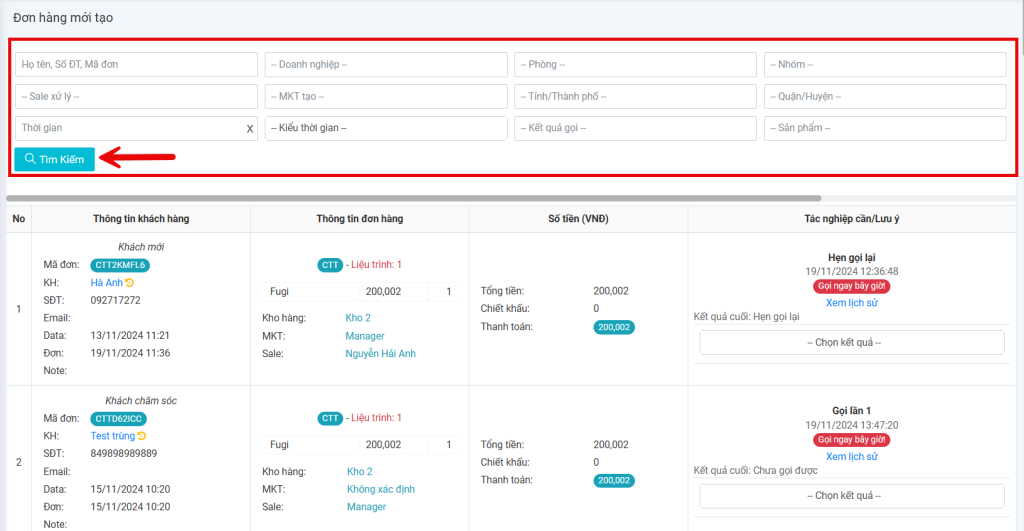1024x531 pixels.
Task: Click the history icon beside Test trùng
Action: (x=141, y=436)
